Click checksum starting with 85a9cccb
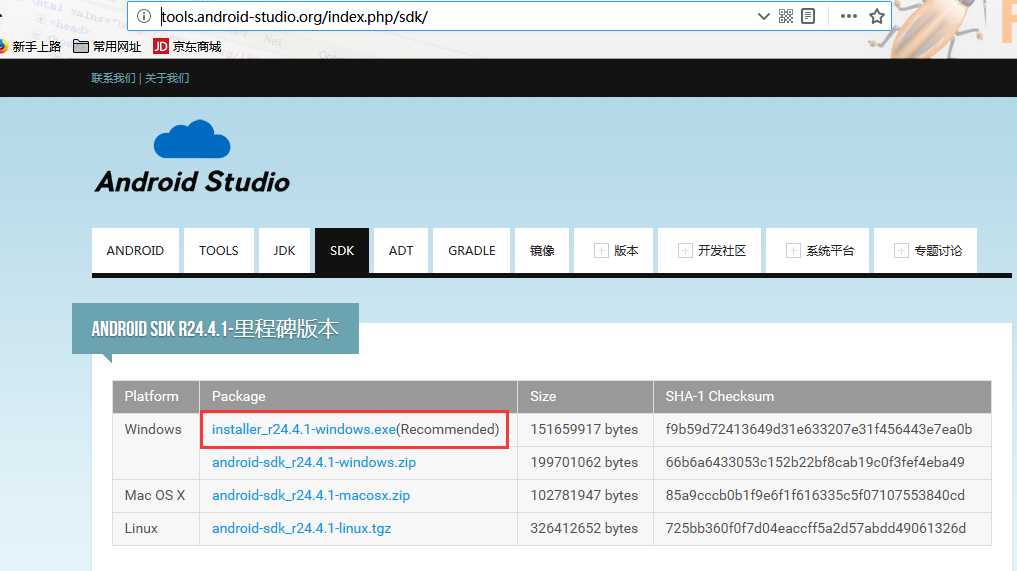This screenshot has height=571, width=1017. pos(815,496)
